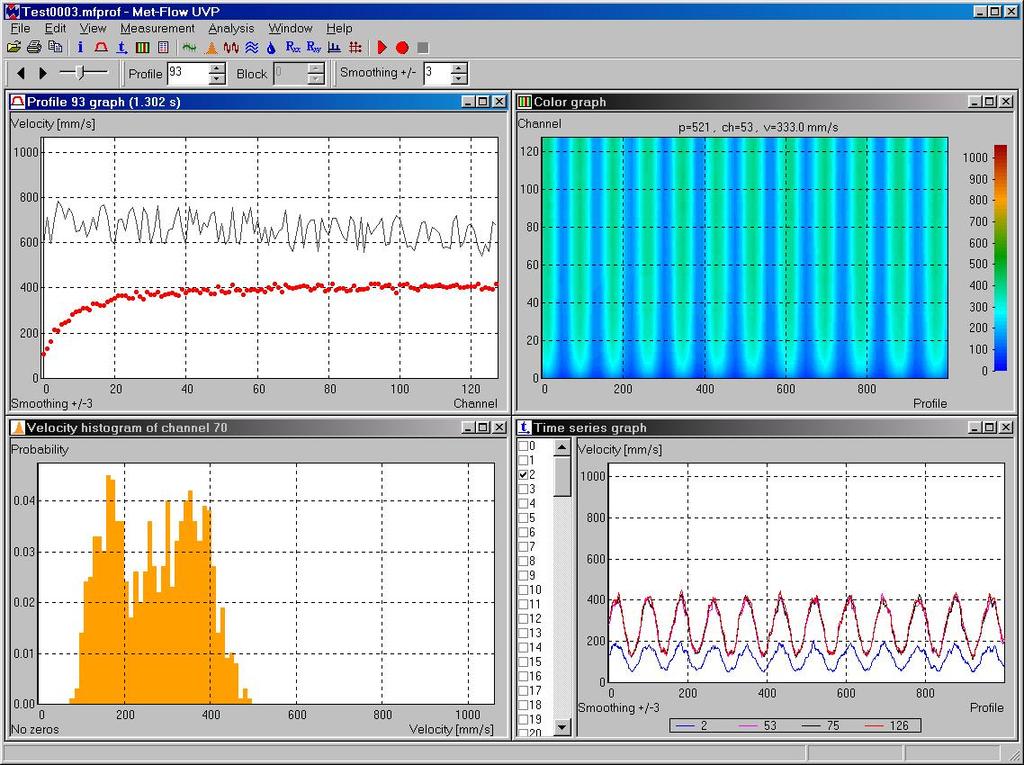Step to previous profile with left arrow
Screen dimensions: 1024x765
click(21, 73)
